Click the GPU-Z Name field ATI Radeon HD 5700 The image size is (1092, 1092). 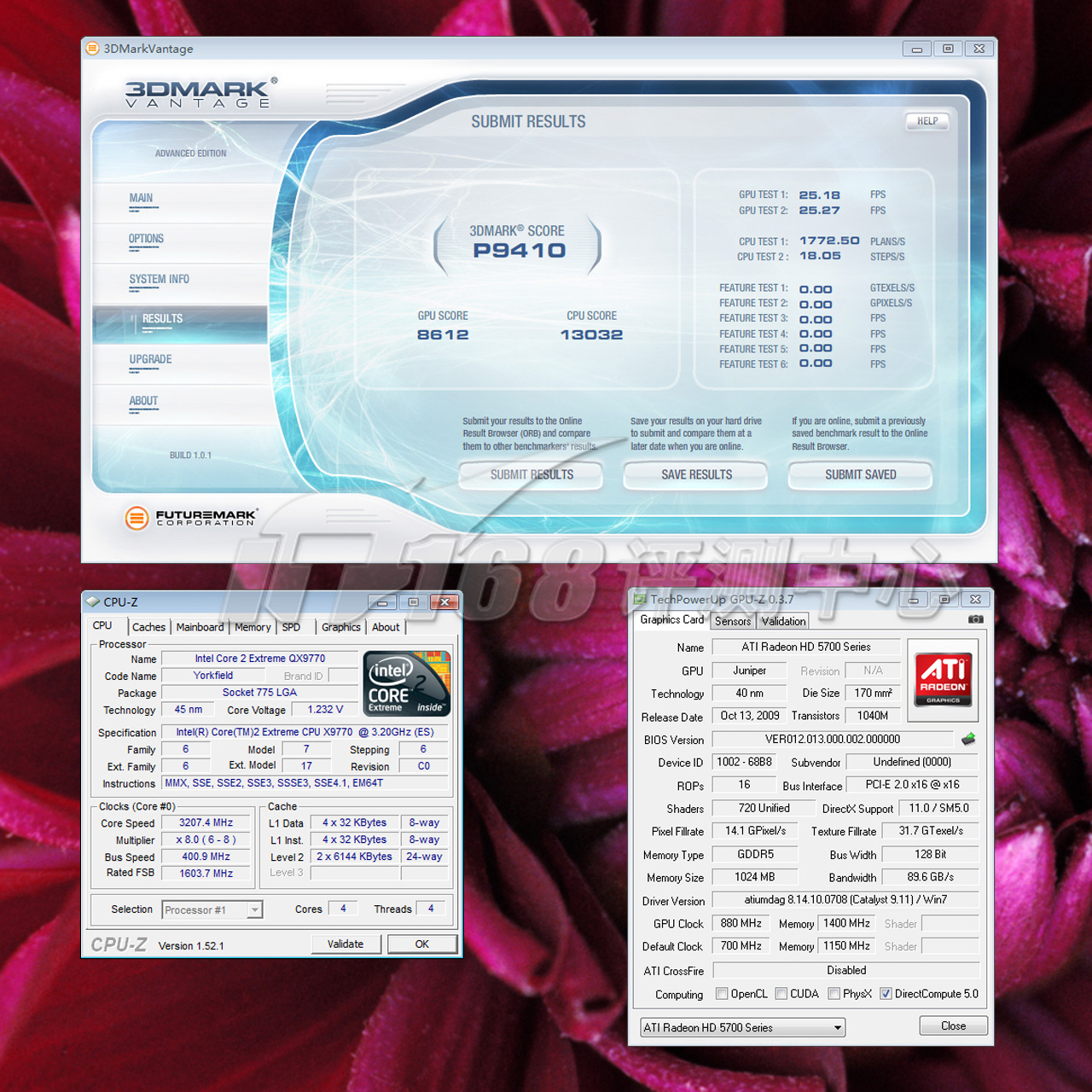pyautogui.click(x=806, y=647)
